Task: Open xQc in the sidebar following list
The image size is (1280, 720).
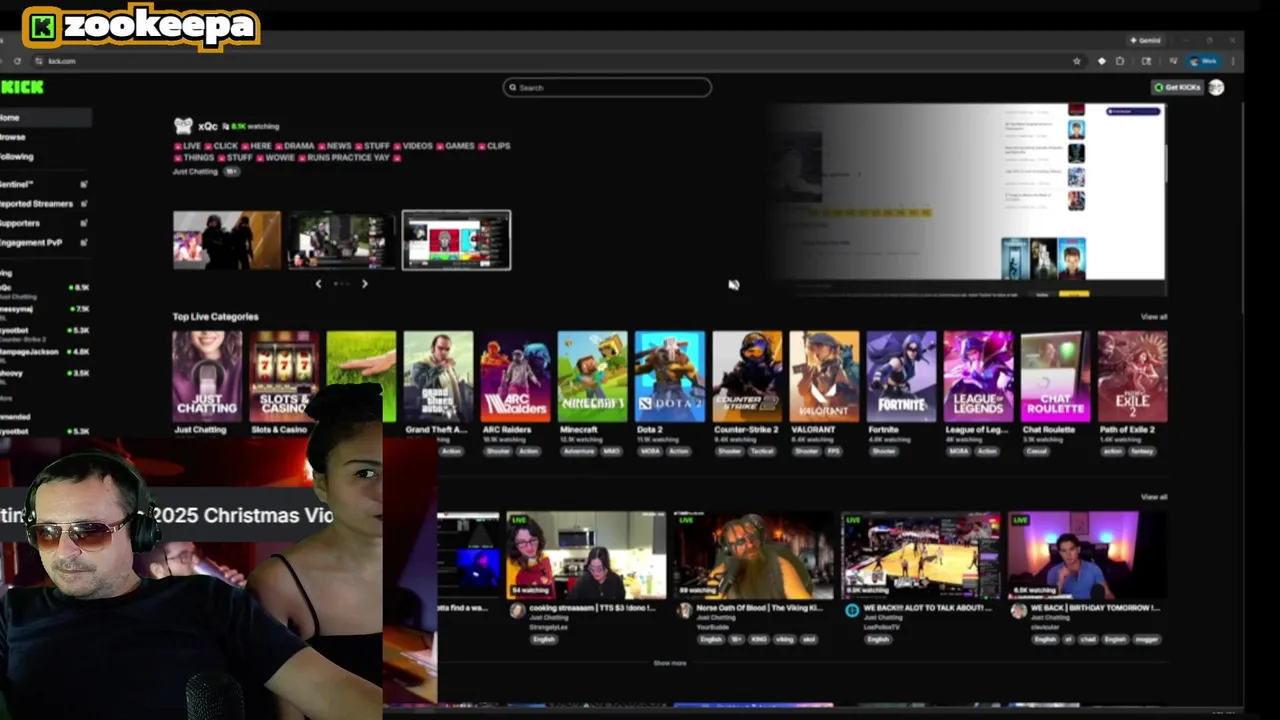Action: pos(45,290)
